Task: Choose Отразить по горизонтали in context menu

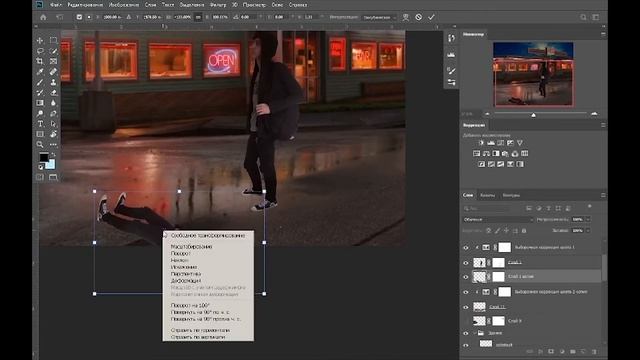Action: pyautogui.click(x=200, y=330)
